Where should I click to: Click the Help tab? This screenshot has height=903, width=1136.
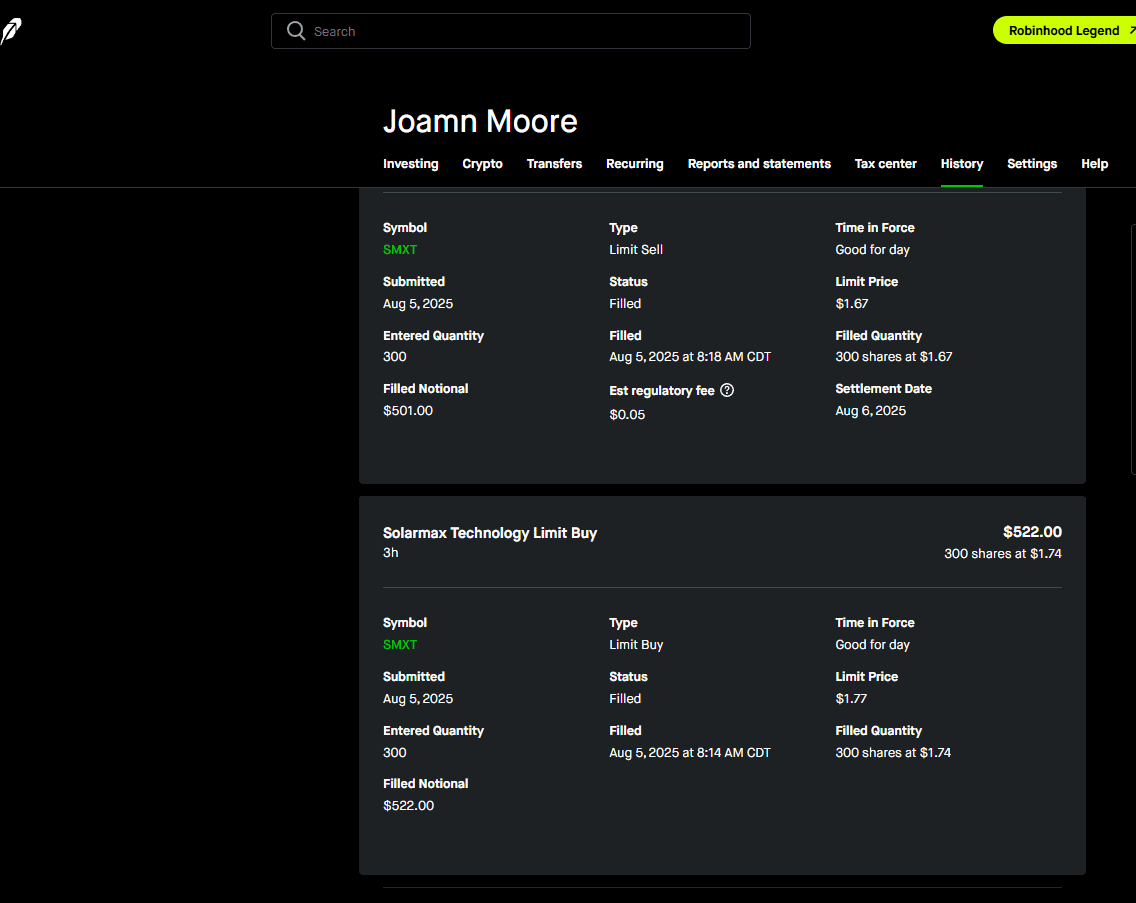(x=1094, y=164)
